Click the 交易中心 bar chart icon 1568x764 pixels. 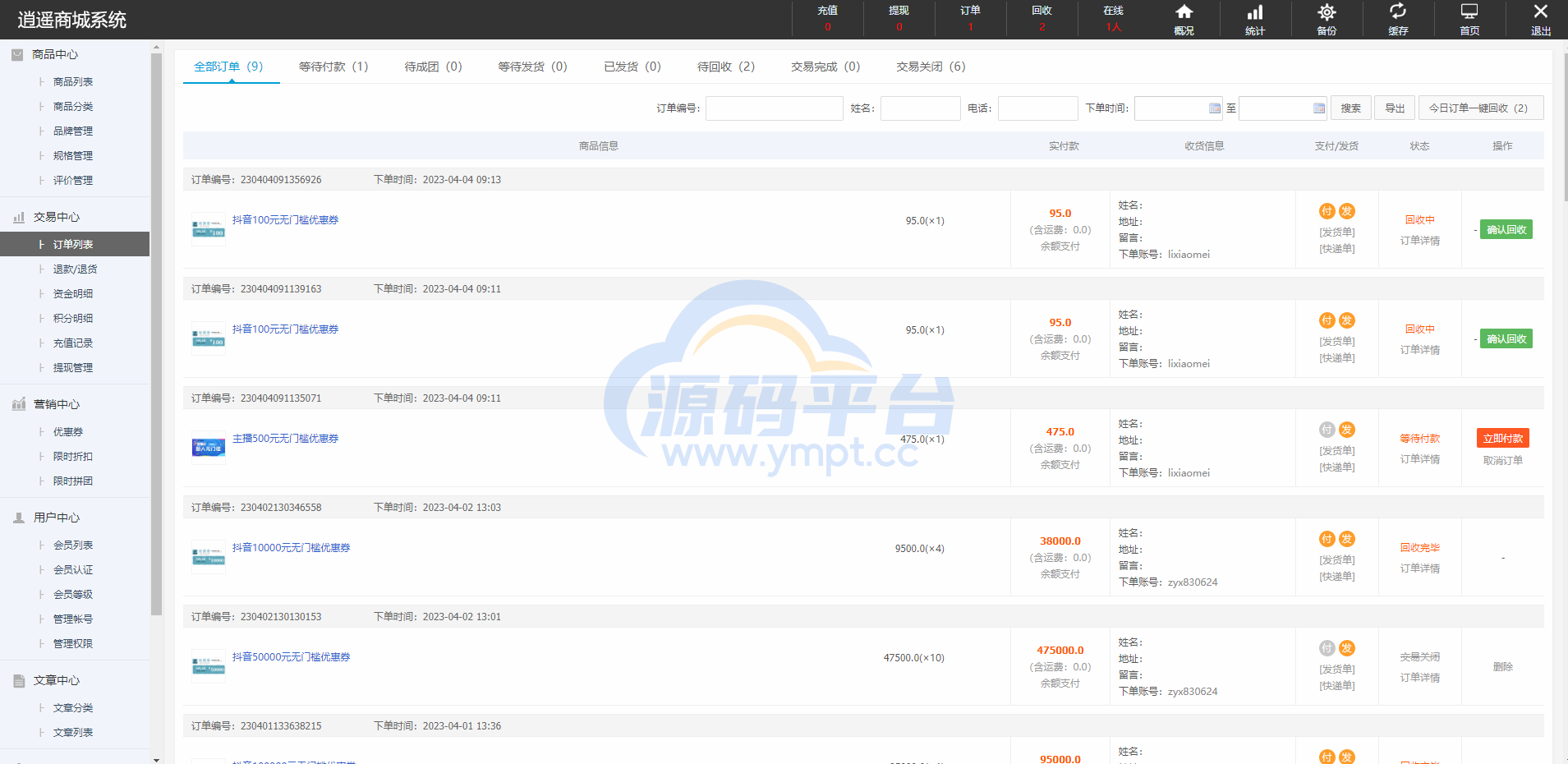point(19,217)
